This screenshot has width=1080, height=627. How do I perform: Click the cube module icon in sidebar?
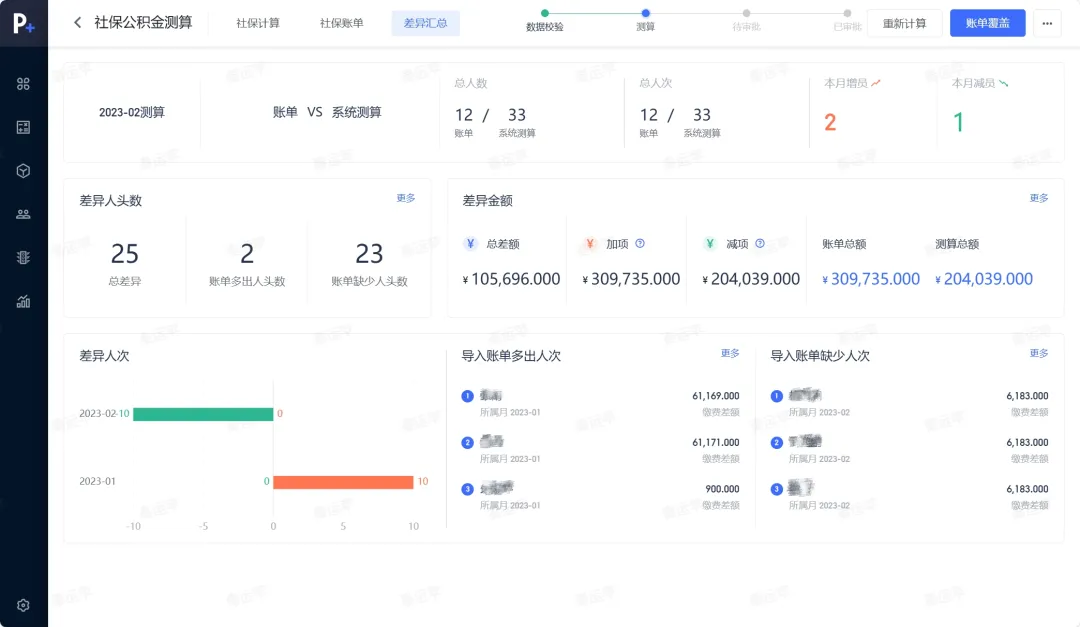coord(23,170)
